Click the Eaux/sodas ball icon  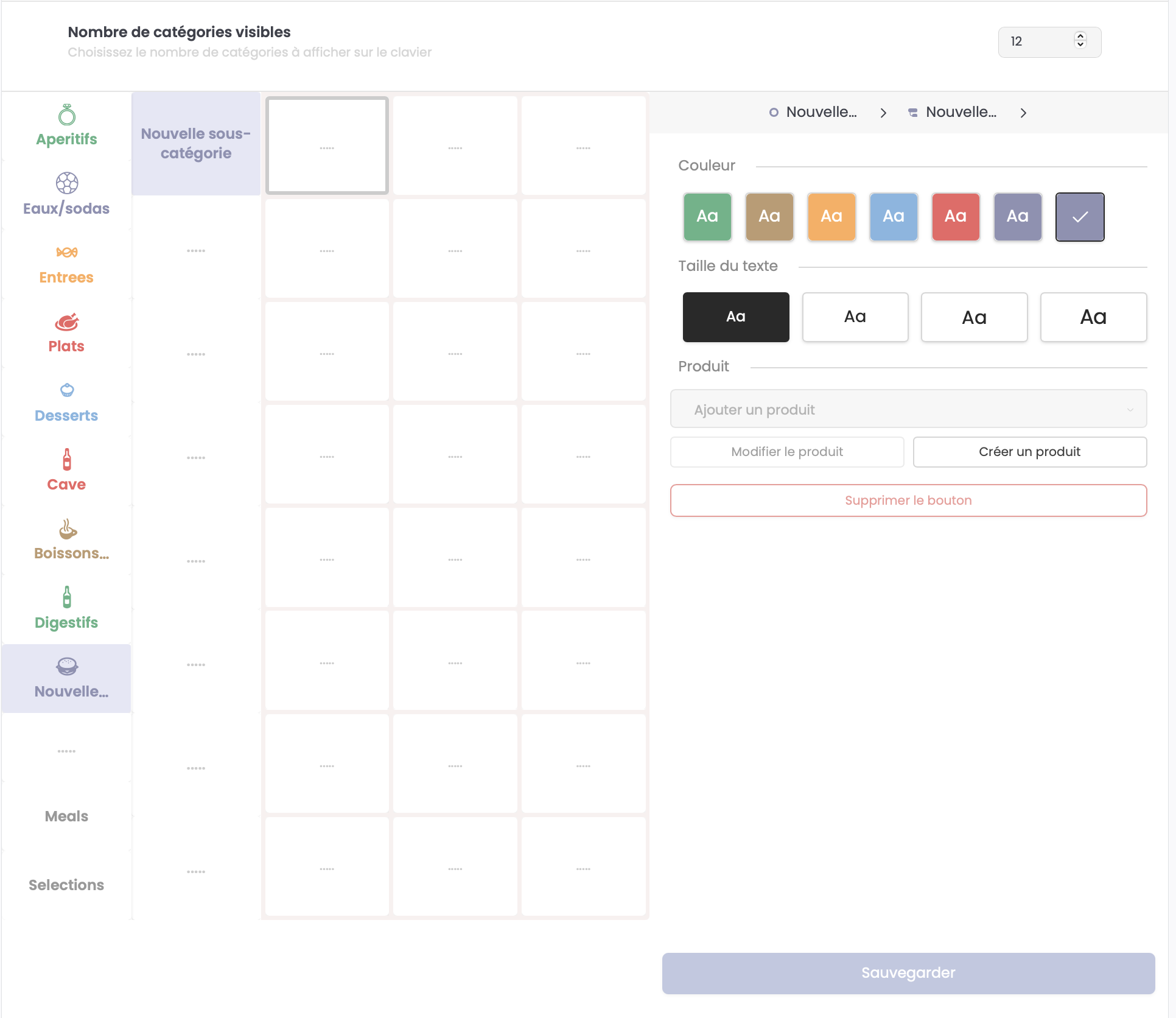point(67,183)
